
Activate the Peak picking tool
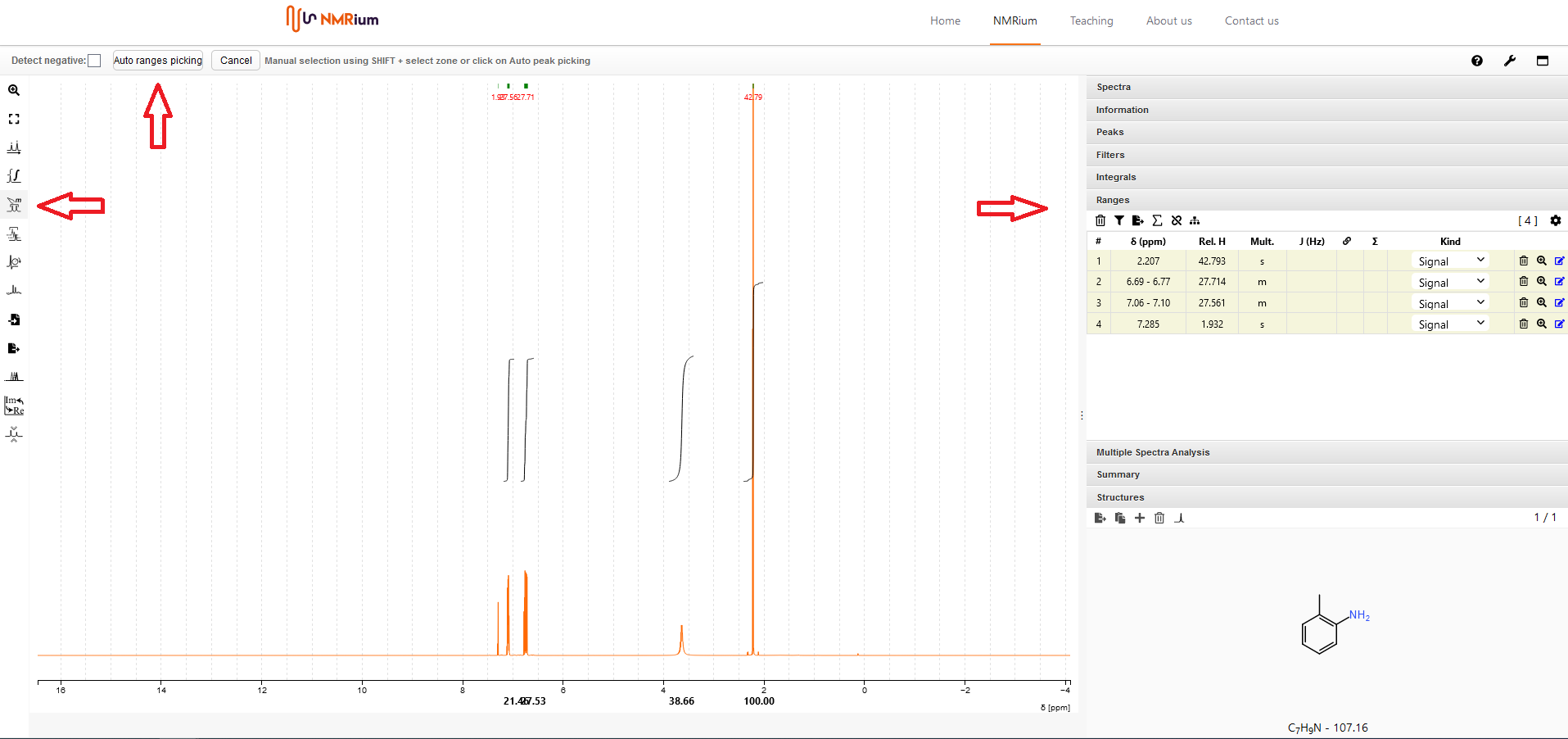[x=14, y=147]
